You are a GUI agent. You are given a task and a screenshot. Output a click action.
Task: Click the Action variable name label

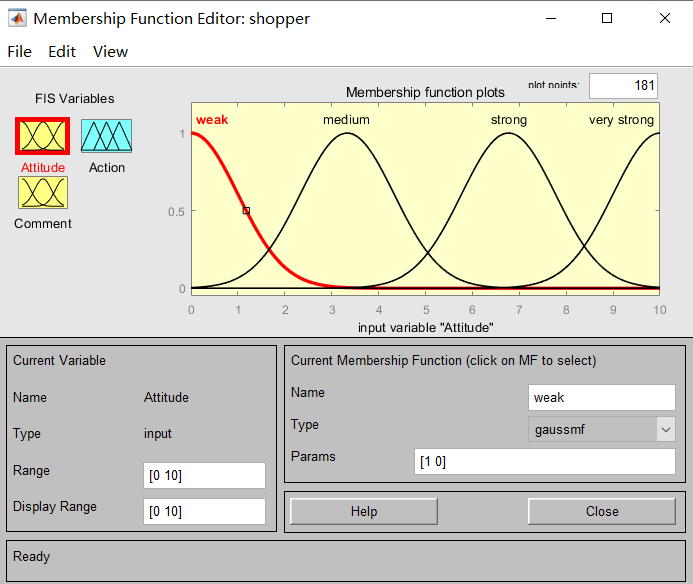tap(107, 168)
